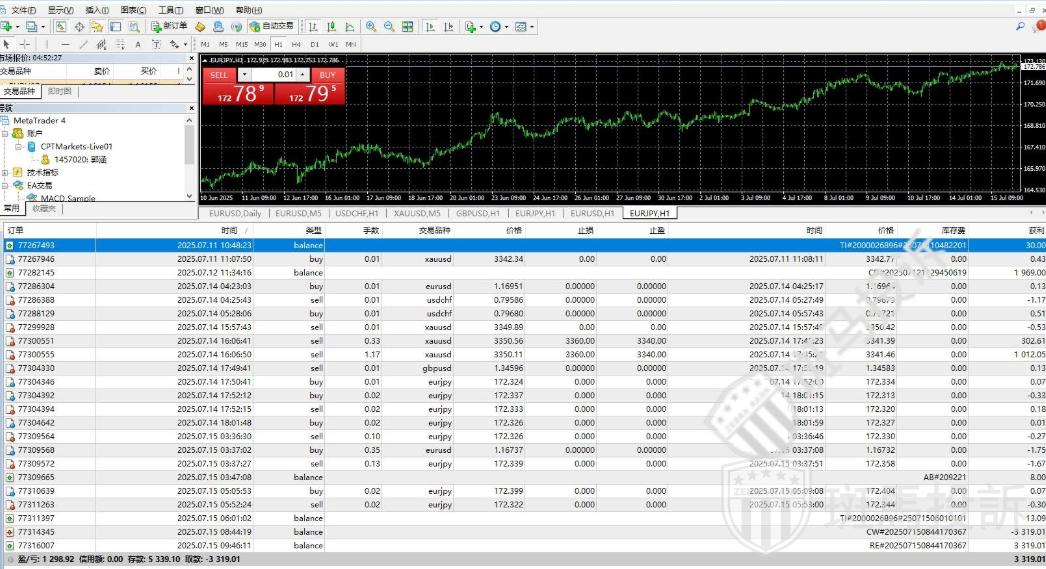Viewport: 1046px width, 569px height.
Task: Click the zoom out magnifier icon
Action: (x=389, y=26)
